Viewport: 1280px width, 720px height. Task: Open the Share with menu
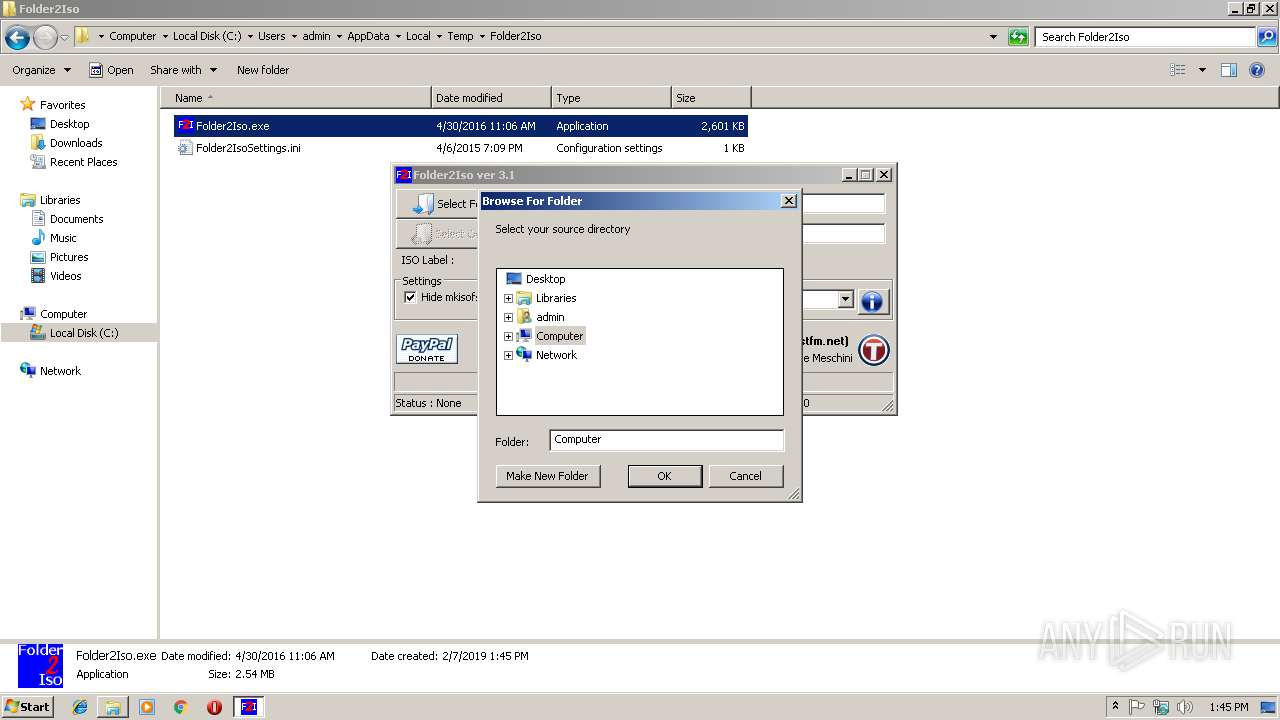pyautogui.click(x=183, y=70)
